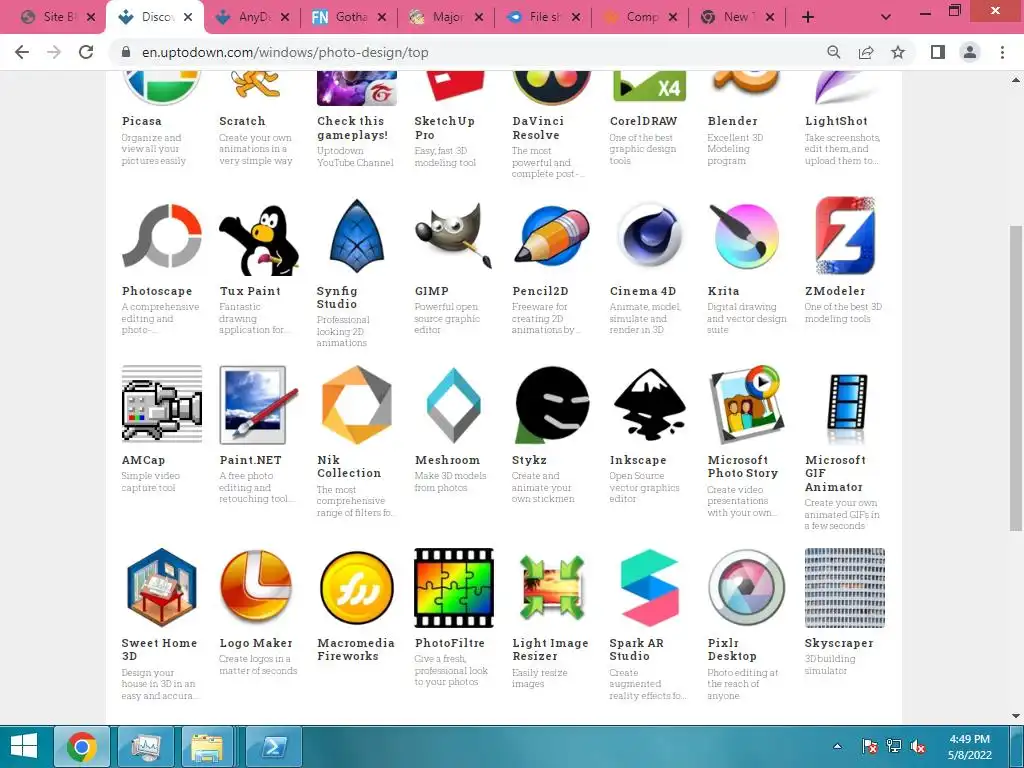The width and height of the screenshot is (1024, 768).
Task: Select the Logo Maker orange icon
Action: tap(256, 586)
